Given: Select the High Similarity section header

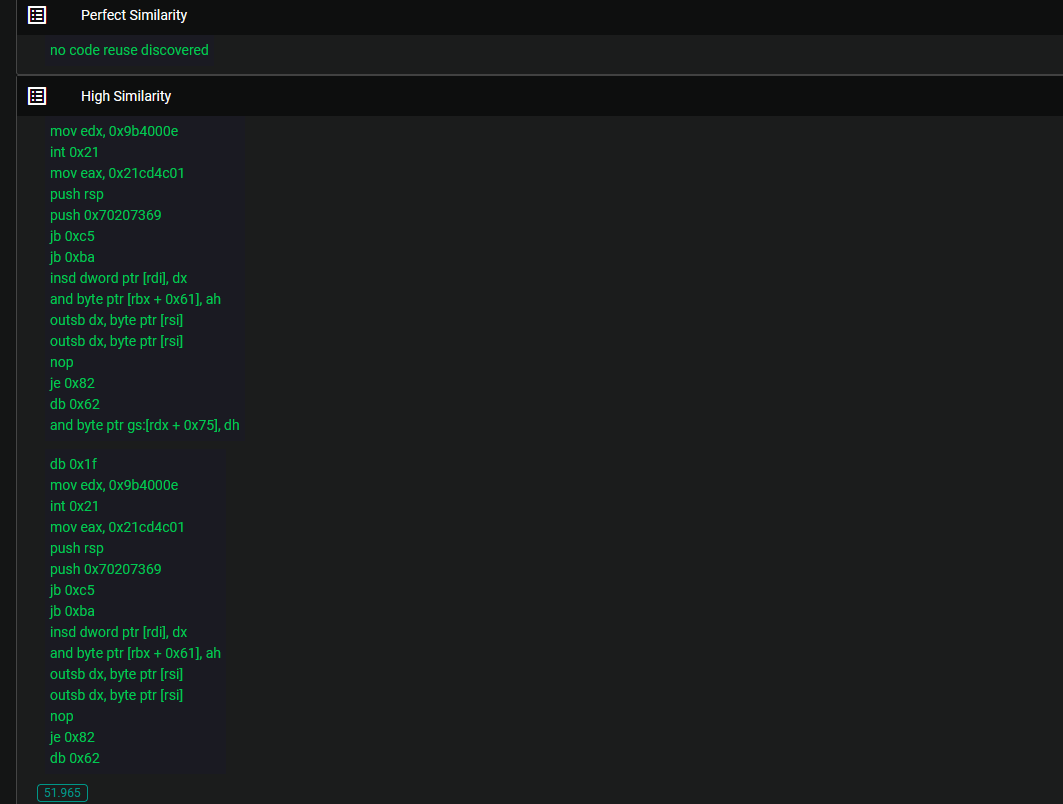Looking at the screenshot, I should click(x=540, y=96).
